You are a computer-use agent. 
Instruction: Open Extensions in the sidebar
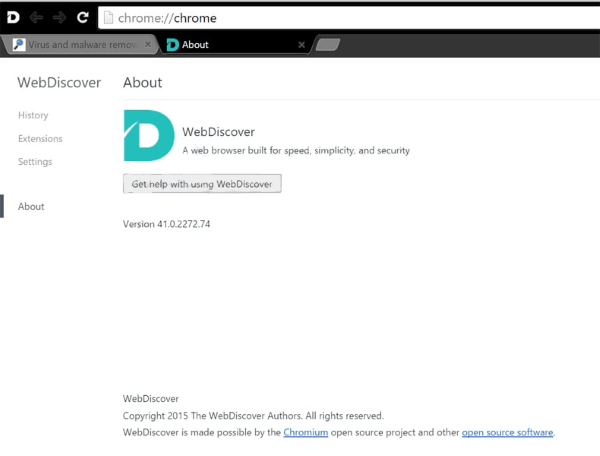click(40, 138)
